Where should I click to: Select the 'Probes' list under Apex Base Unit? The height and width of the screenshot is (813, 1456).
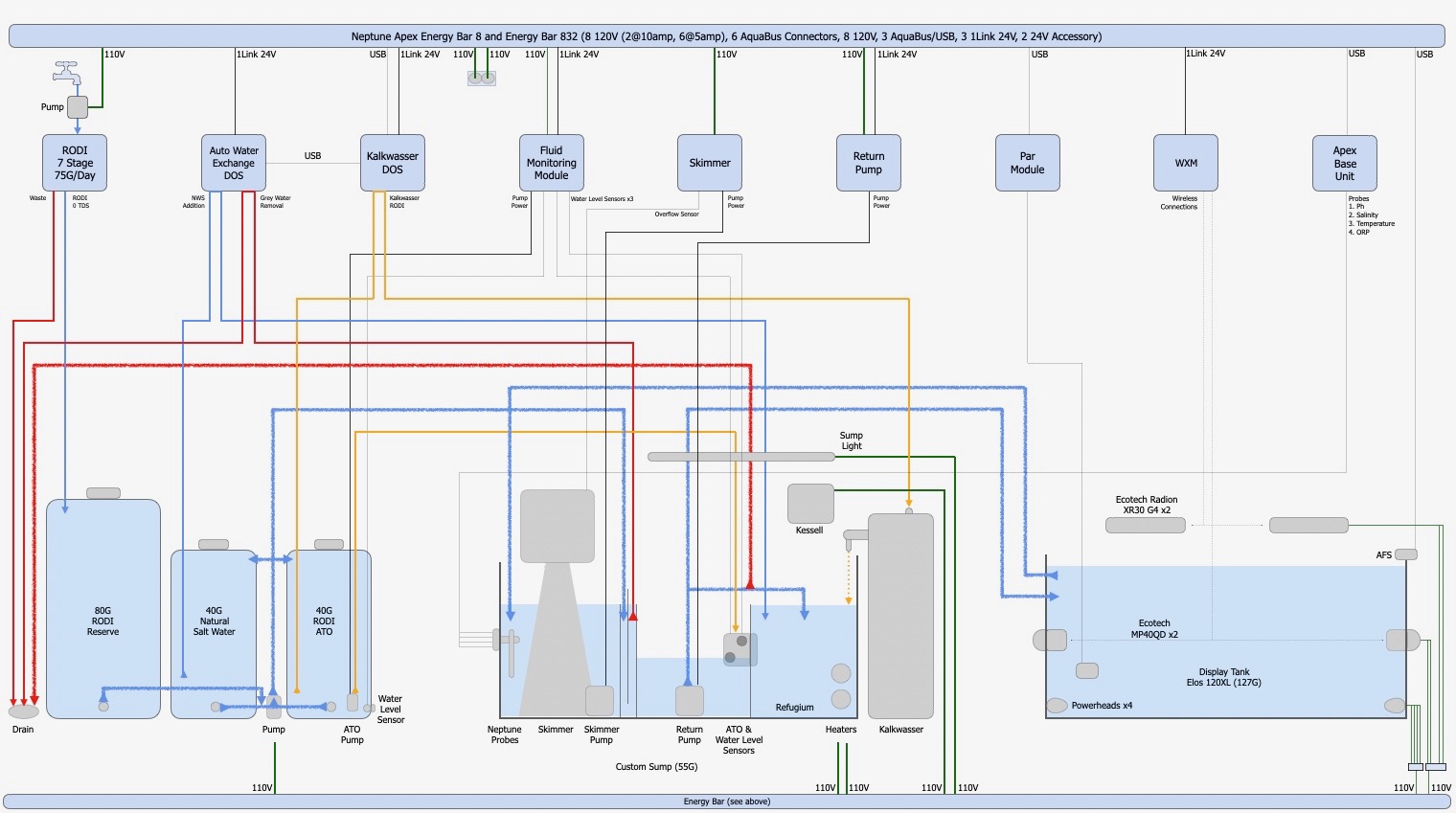click(x=1372, y=215)
